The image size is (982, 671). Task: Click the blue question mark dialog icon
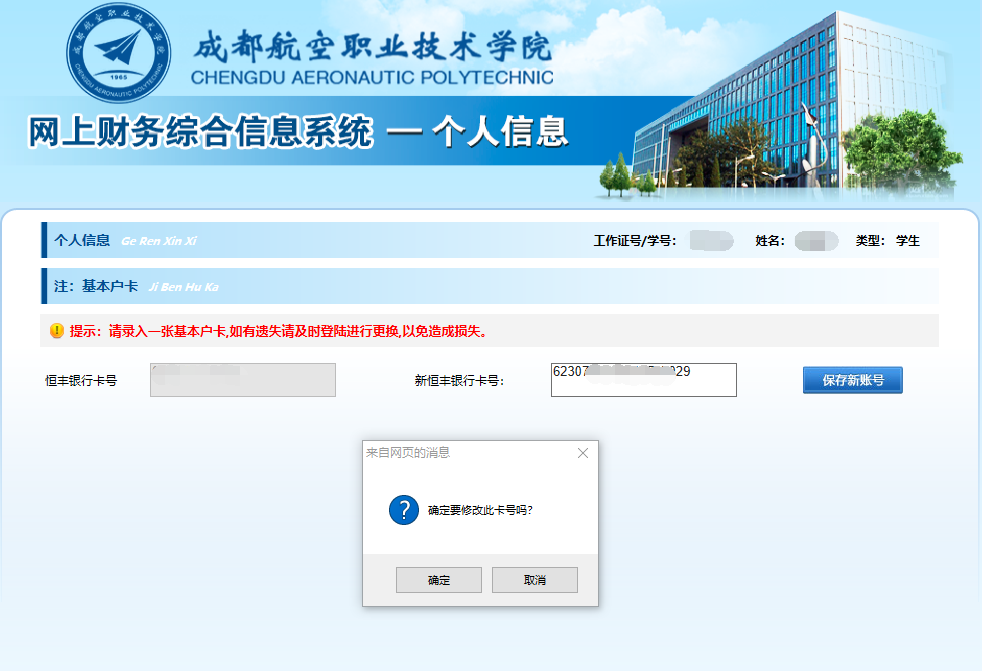[404, 510]
